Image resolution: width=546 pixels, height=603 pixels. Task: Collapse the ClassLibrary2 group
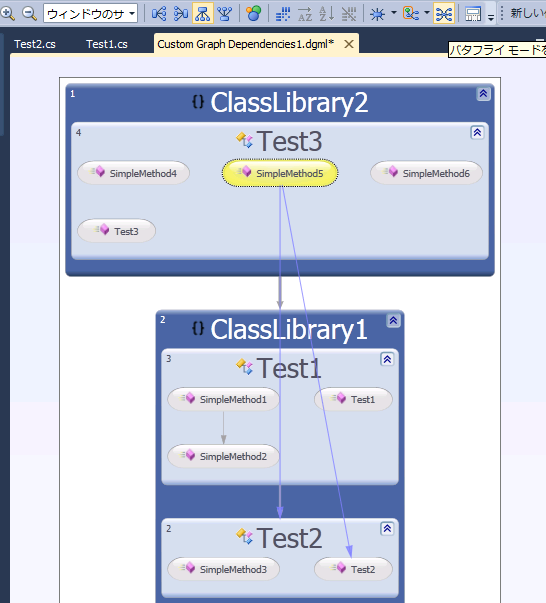point(483,93)
